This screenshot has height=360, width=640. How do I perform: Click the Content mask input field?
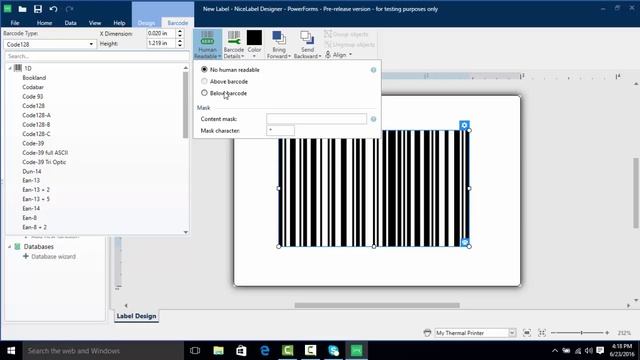tap(316, 119)
